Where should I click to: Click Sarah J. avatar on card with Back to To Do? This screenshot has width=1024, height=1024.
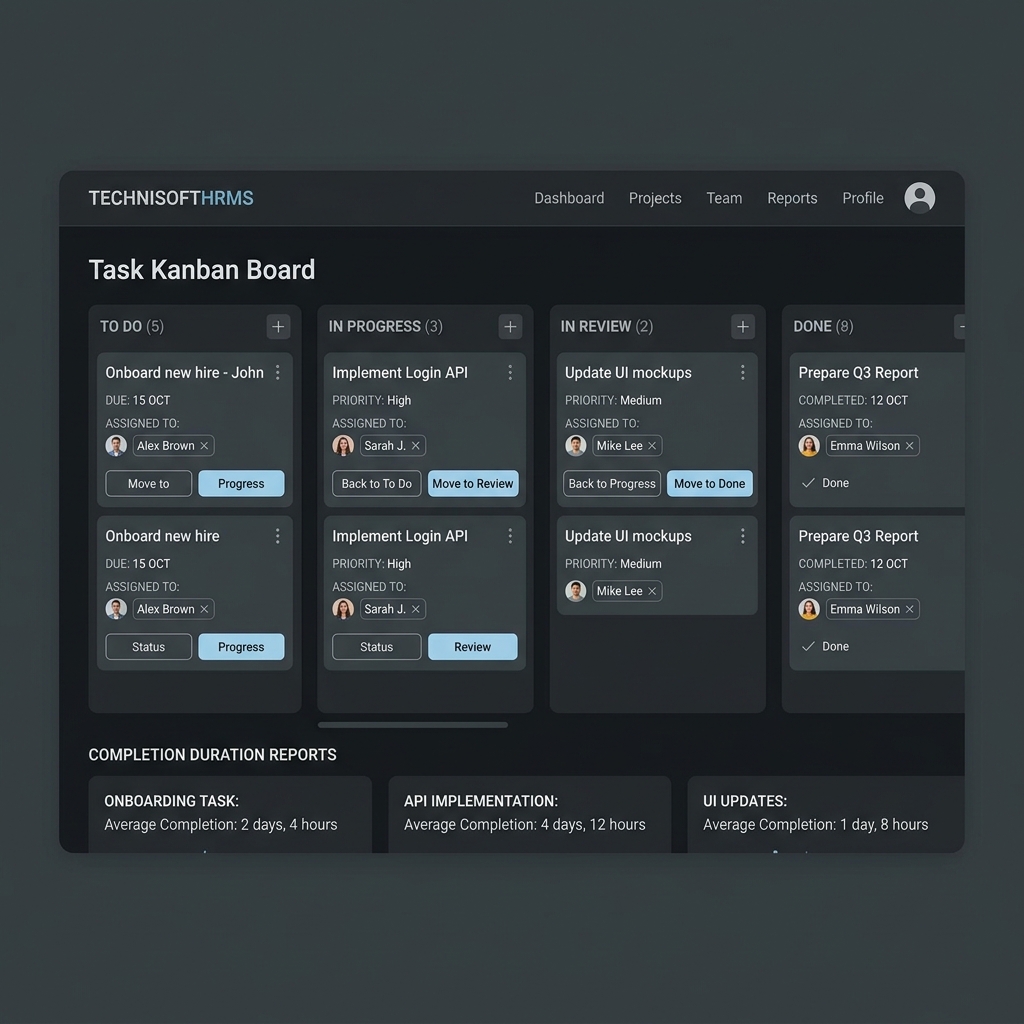point(343,445)
